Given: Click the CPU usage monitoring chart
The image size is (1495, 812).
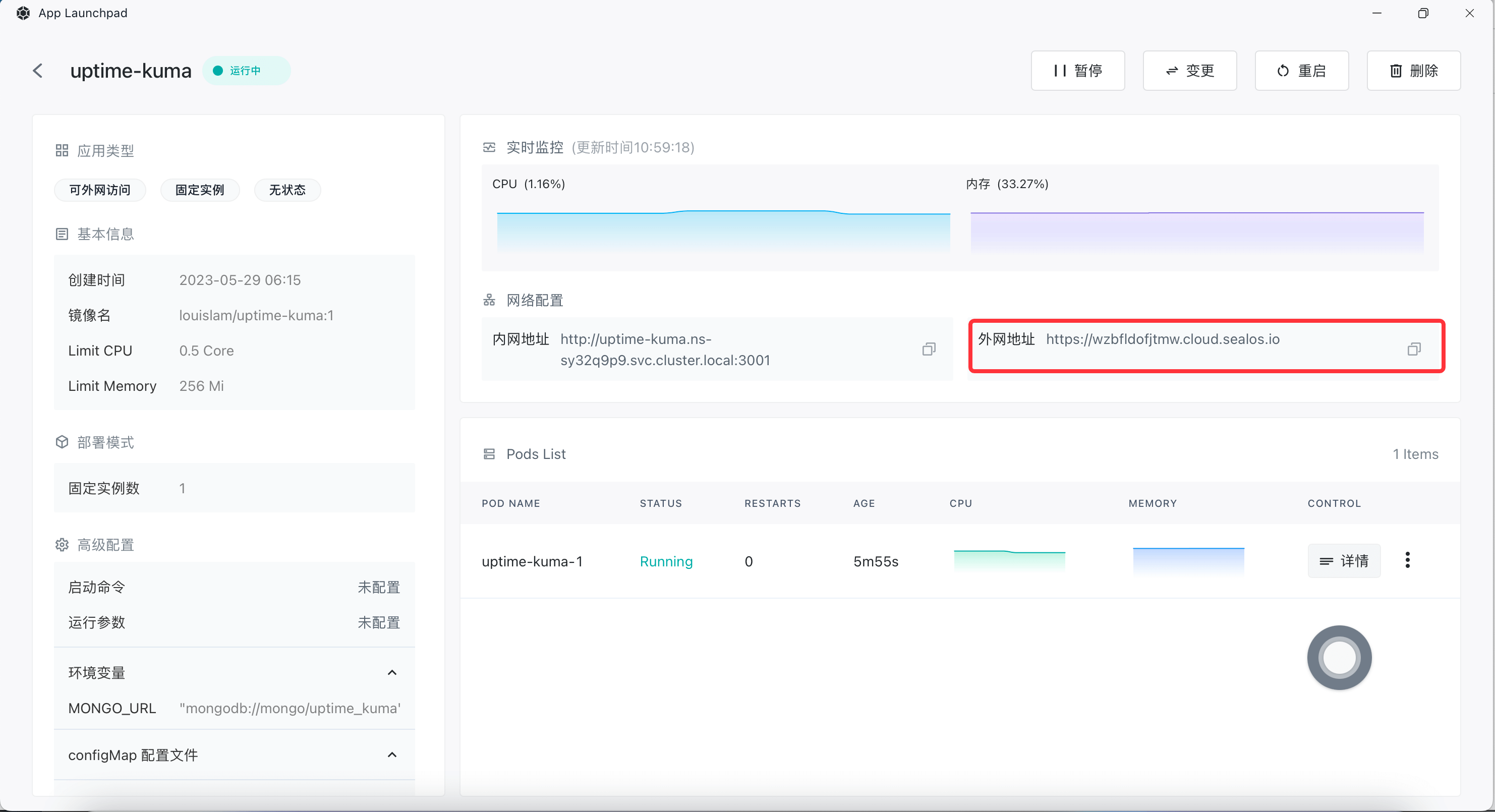Looking at the screenshot, I should click(723, 230).
